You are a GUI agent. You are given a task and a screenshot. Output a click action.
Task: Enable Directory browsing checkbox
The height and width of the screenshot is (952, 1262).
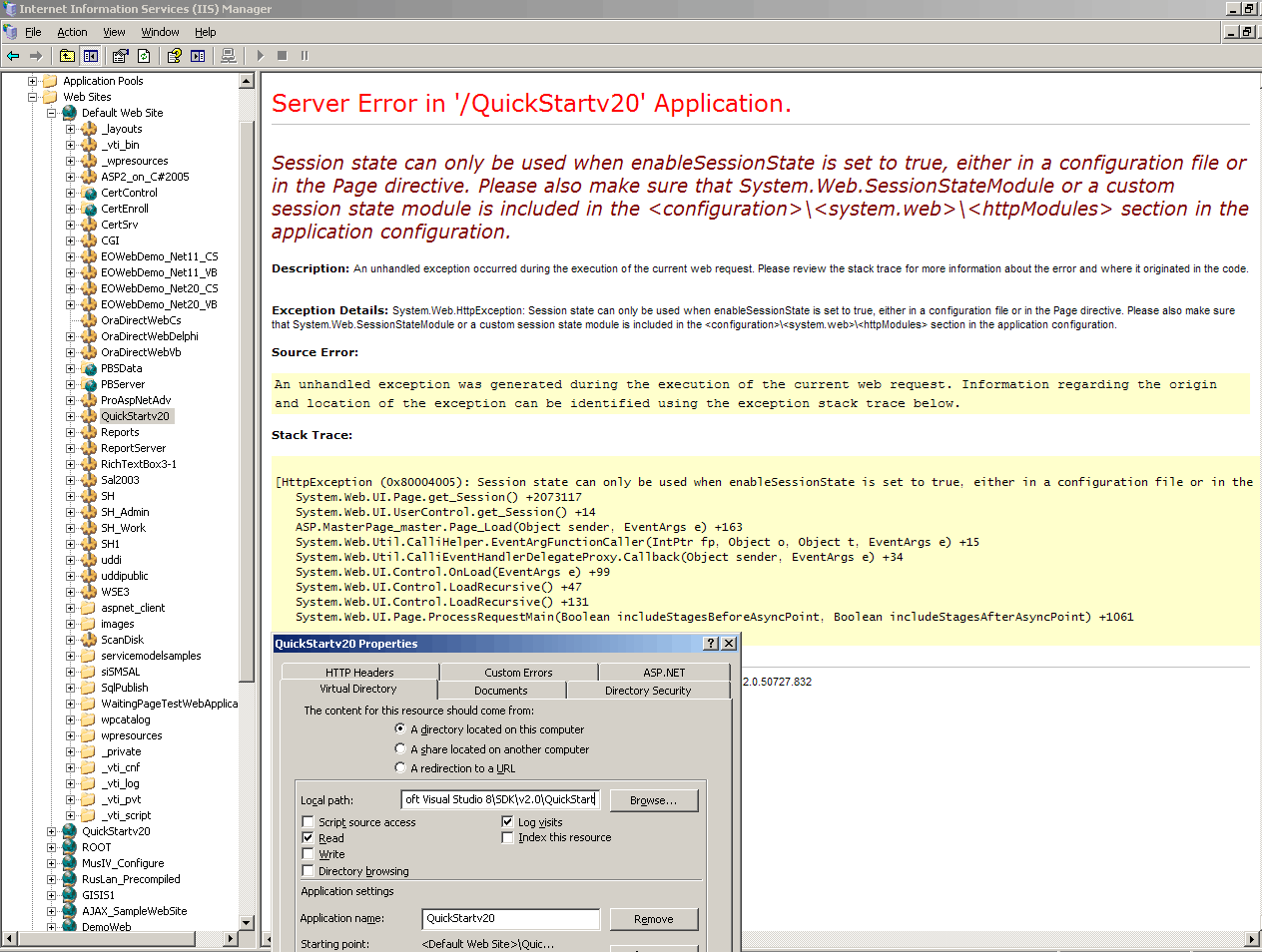pos(308,870)
